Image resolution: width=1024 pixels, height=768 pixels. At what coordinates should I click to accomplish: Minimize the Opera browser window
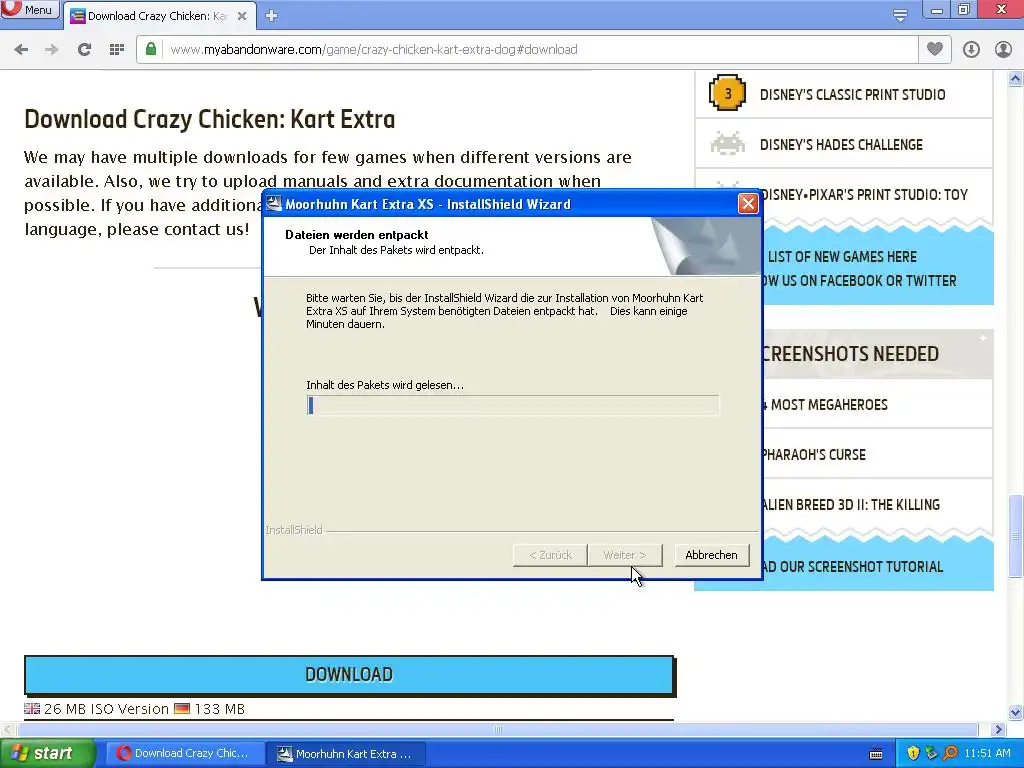(937, 10)
